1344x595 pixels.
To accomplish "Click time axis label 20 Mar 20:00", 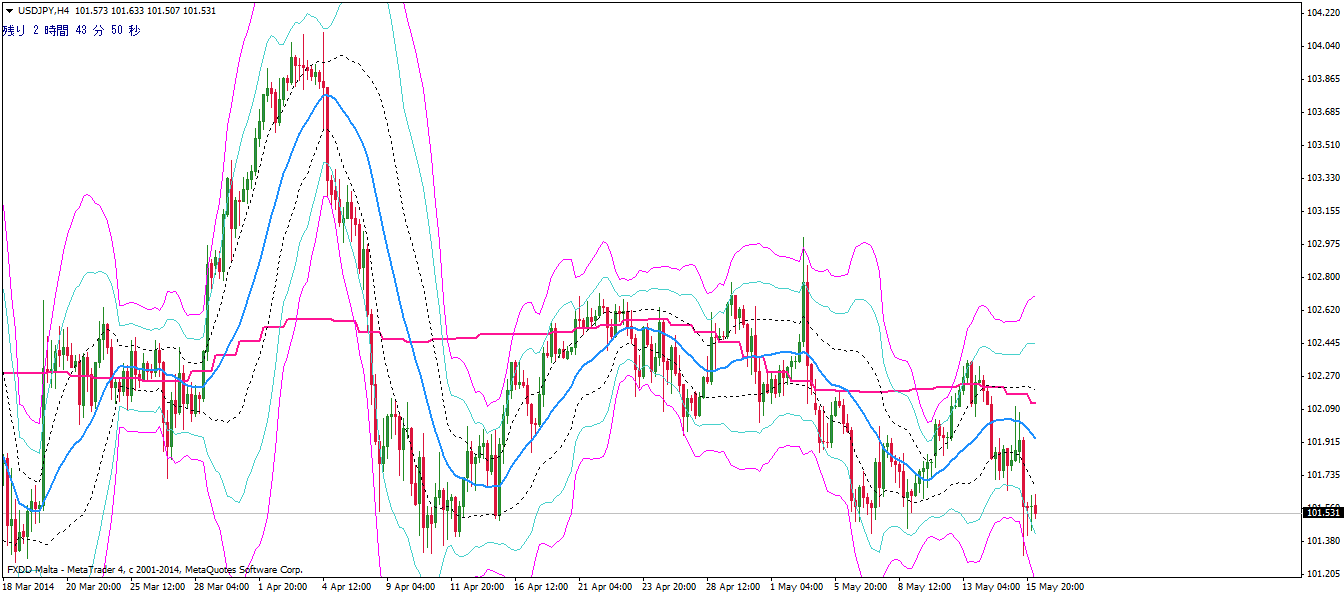I will [x=95, y=587].
